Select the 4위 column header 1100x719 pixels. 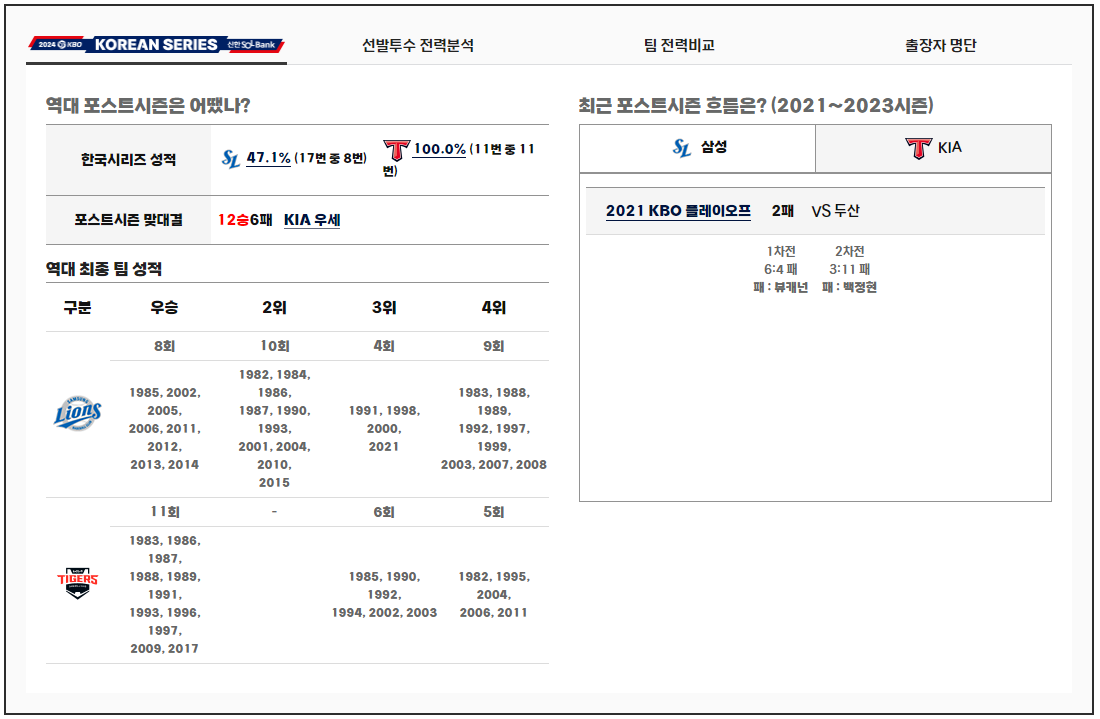tap(494, 307)
